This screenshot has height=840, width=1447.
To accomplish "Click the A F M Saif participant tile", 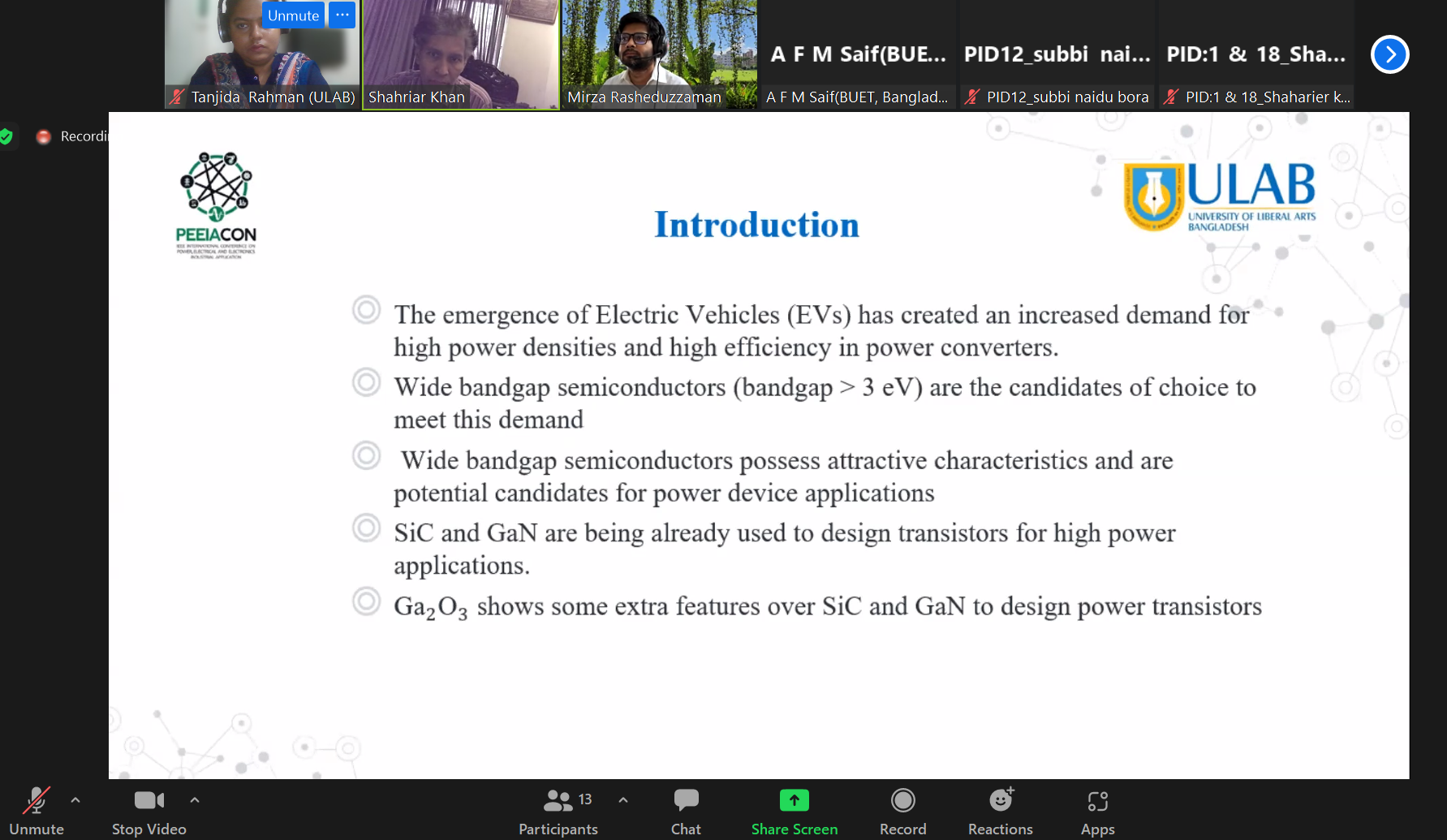I will (858, 54).
